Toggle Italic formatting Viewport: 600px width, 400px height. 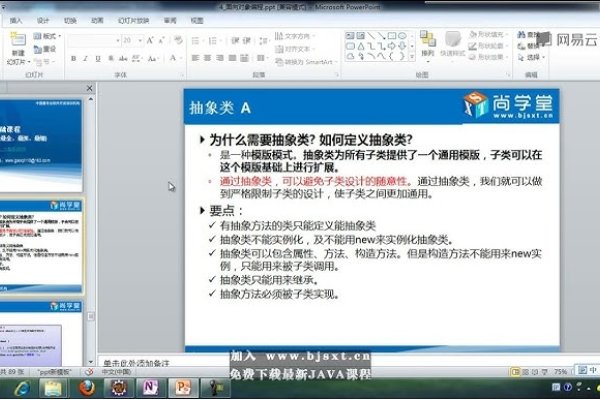(x=85, y=59)
